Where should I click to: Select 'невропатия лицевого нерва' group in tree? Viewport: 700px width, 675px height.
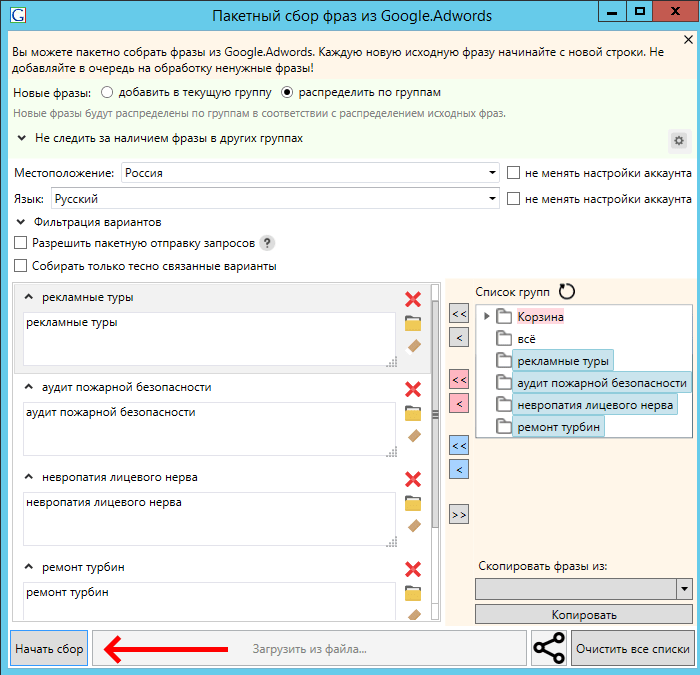coord(595,405)
